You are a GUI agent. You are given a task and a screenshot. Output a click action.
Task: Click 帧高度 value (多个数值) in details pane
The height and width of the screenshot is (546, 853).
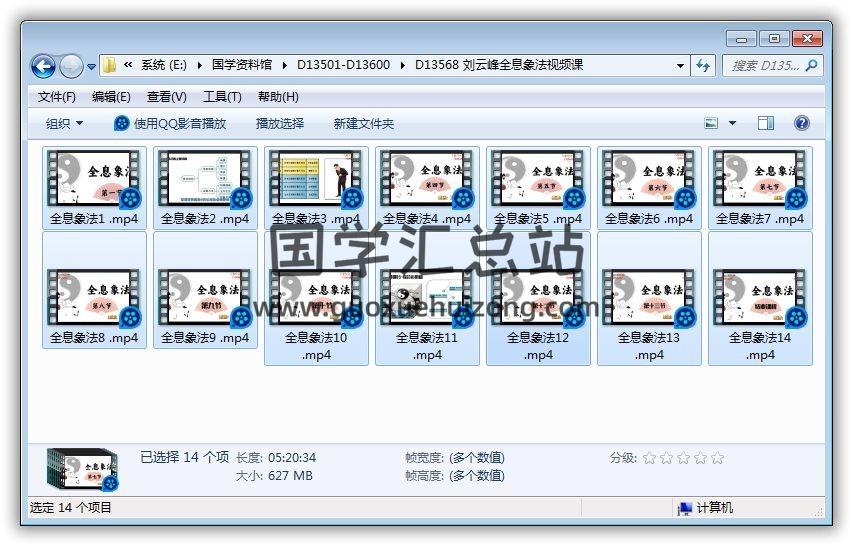point(477,476)
